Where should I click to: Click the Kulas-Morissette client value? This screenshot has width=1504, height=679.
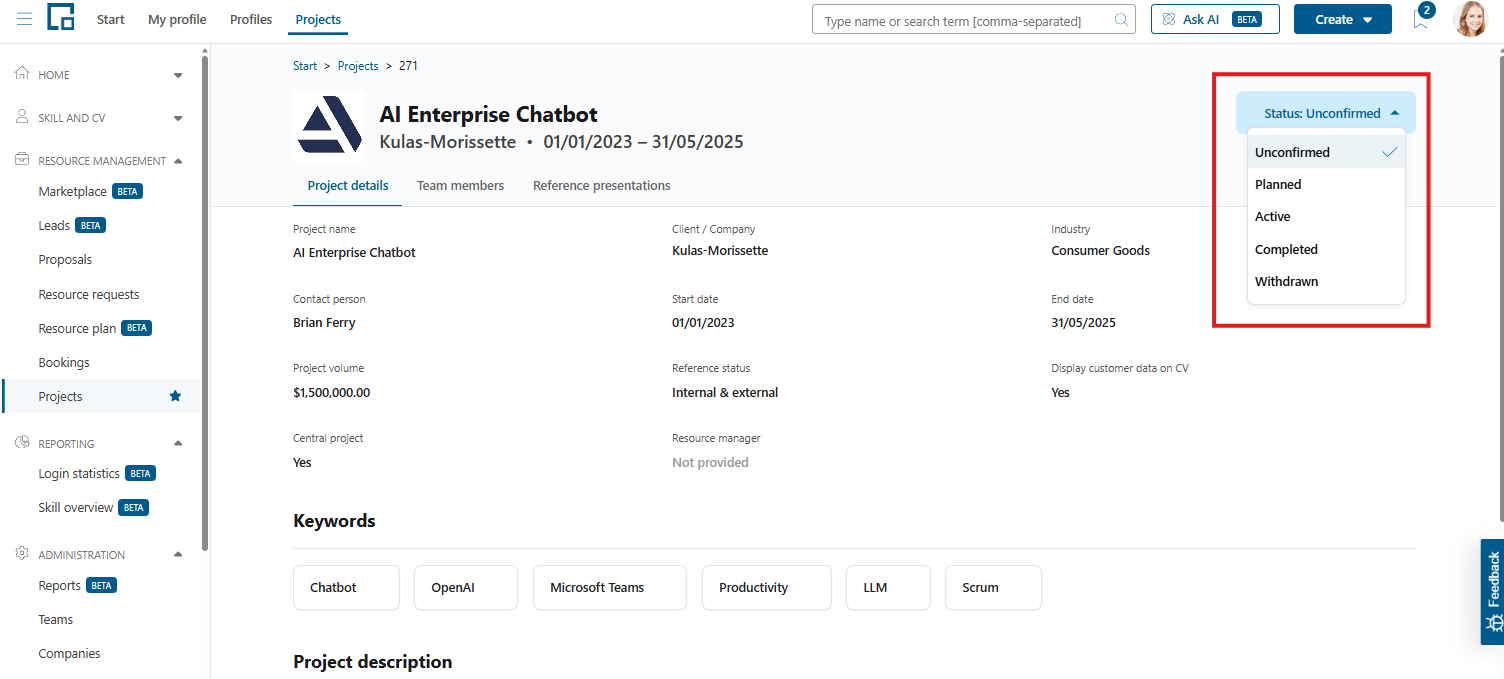tap(720, 251)
